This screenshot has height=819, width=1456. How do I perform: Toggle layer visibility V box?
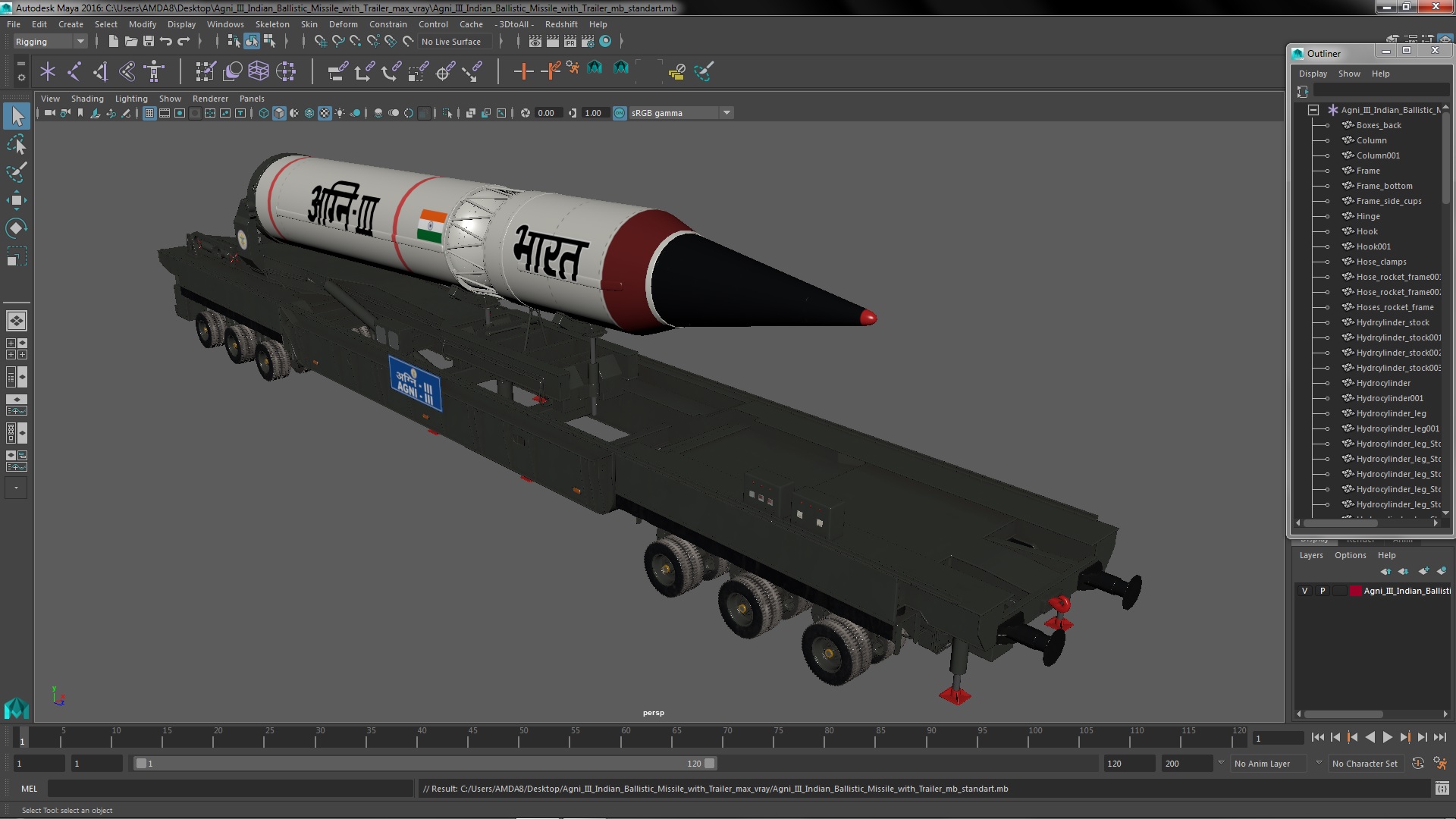tap(1304, 591)
